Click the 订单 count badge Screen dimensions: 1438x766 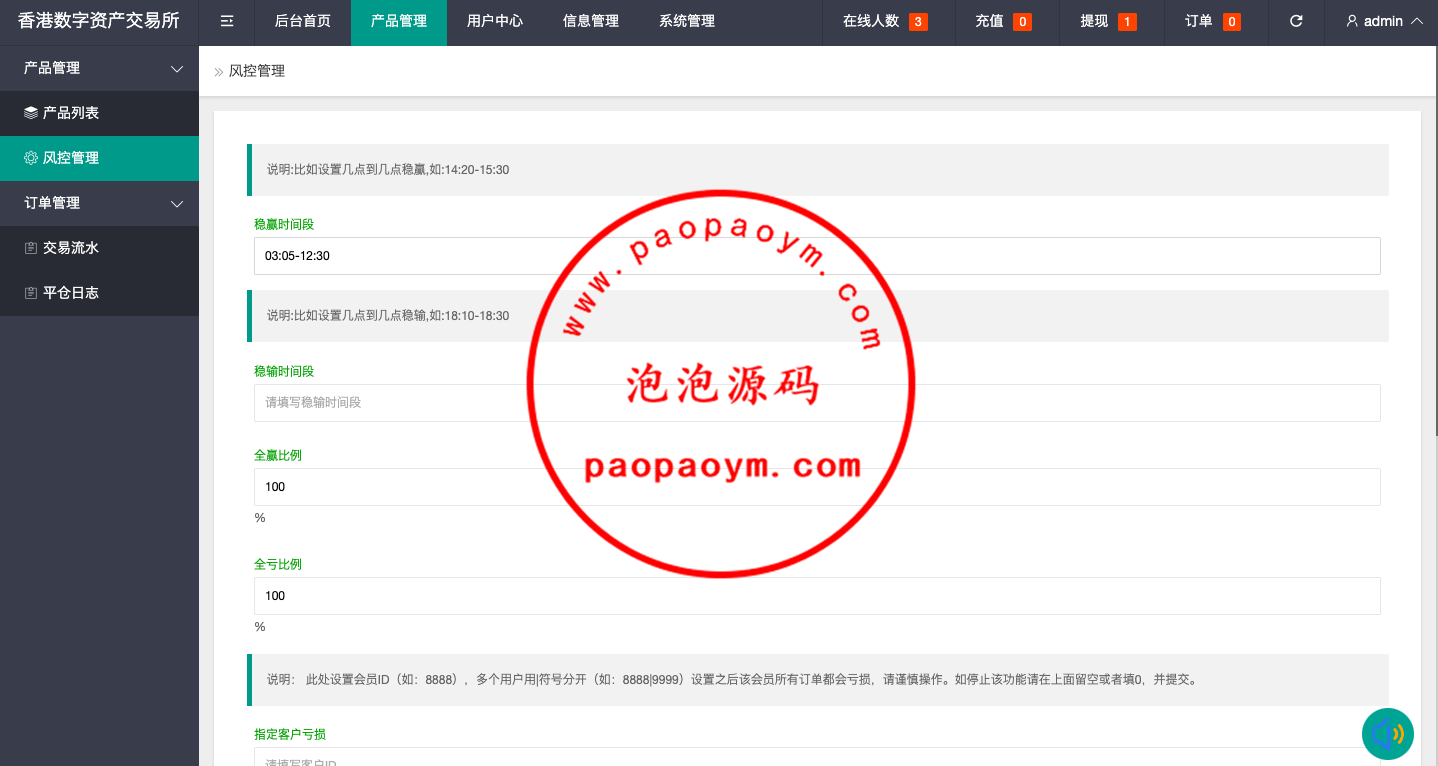(1232, 22)
